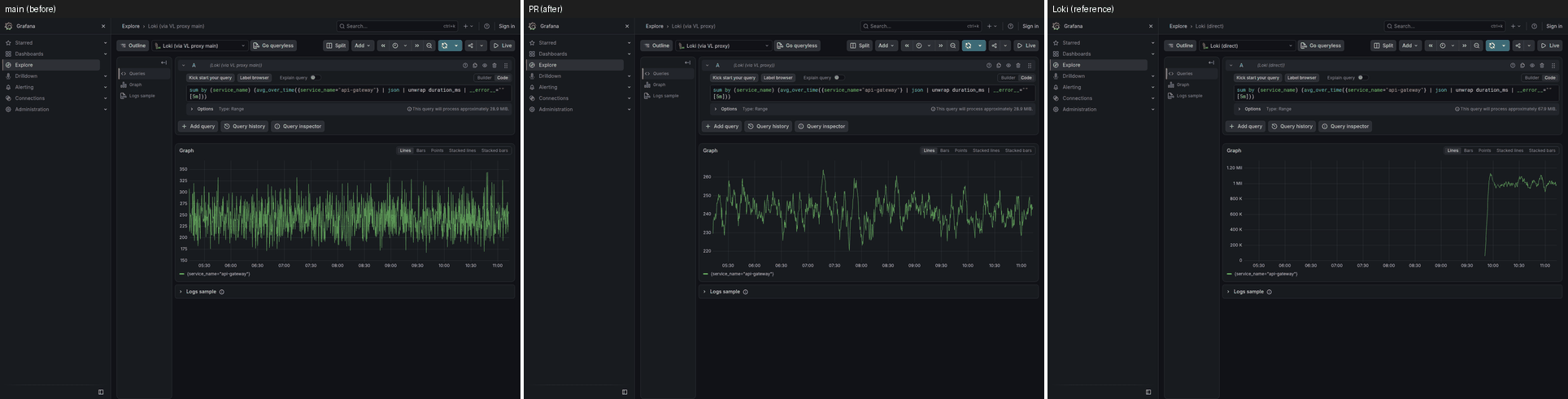Click green legend color line in main (before) graph
The image size is (1568, 399).
182,274
